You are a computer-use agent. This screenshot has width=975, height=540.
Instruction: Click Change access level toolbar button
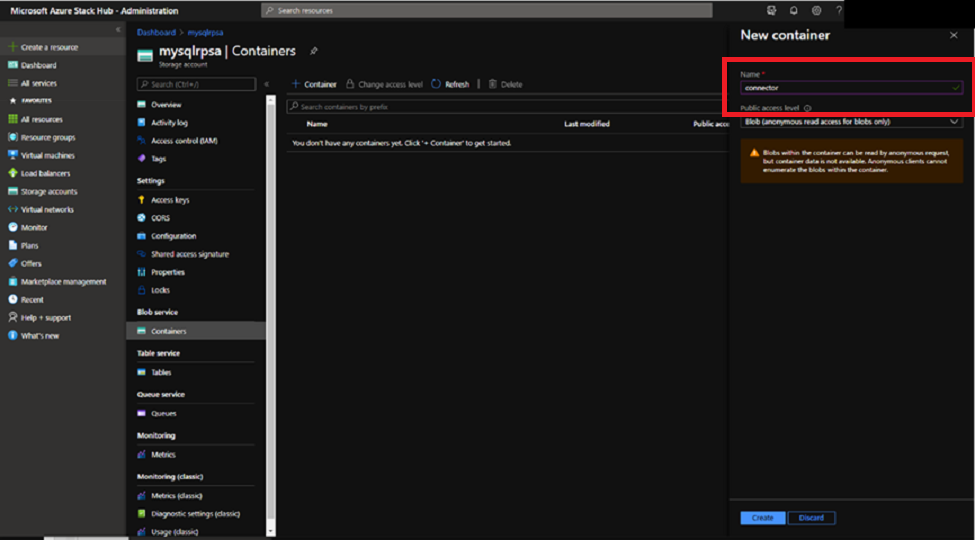click(x=384, y=84)
